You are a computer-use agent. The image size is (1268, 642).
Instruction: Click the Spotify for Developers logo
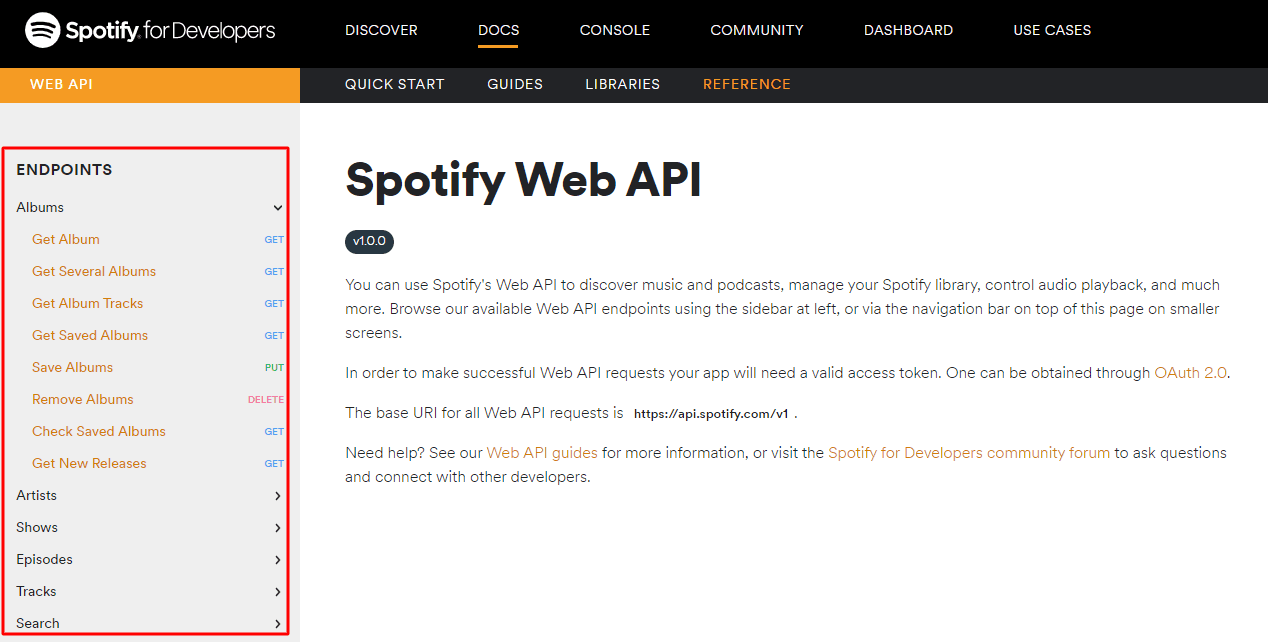150,30
